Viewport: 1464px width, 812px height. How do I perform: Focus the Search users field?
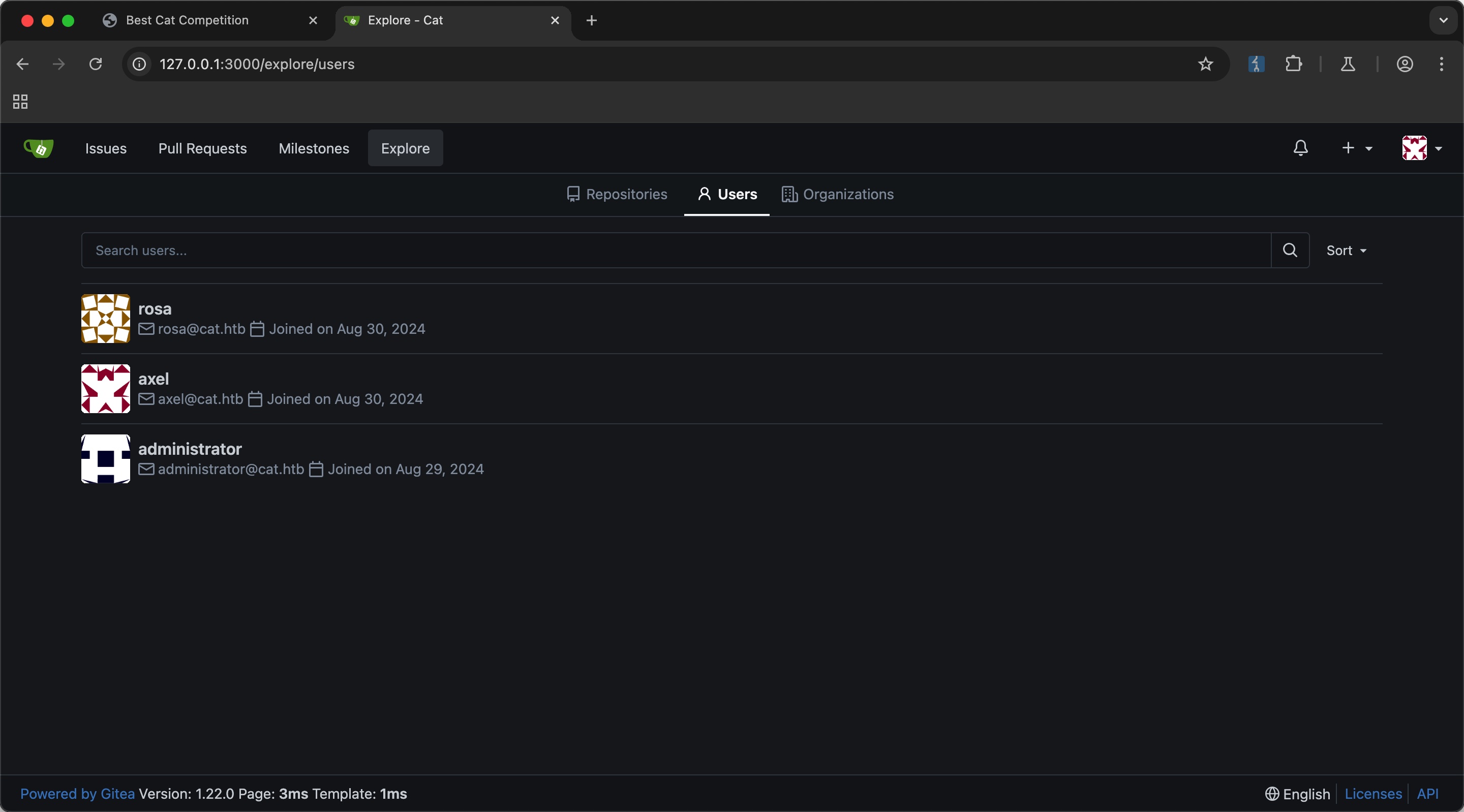click(x=676, y=251)
